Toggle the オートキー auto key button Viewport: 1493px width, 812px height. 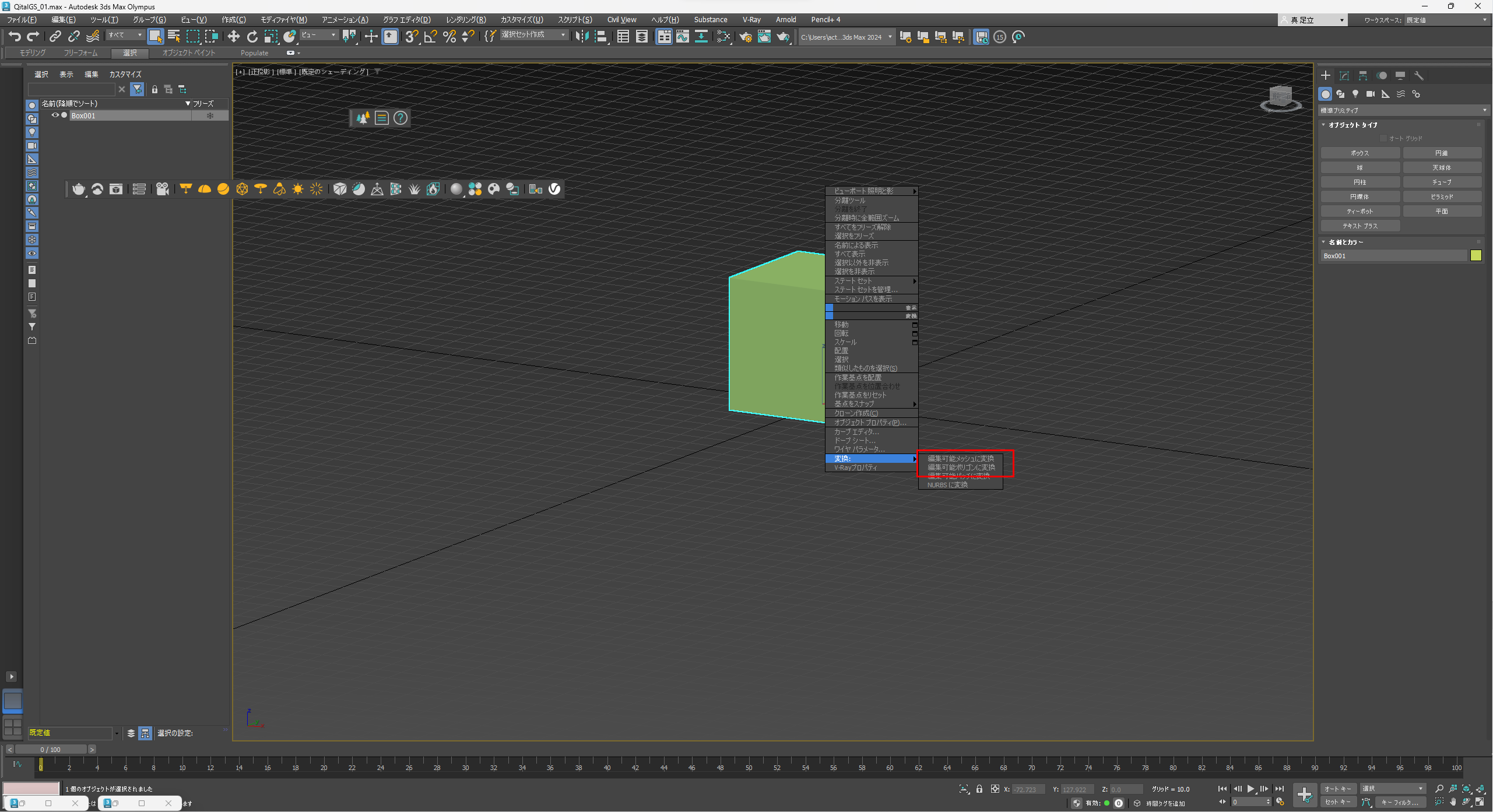(1338, 789)
